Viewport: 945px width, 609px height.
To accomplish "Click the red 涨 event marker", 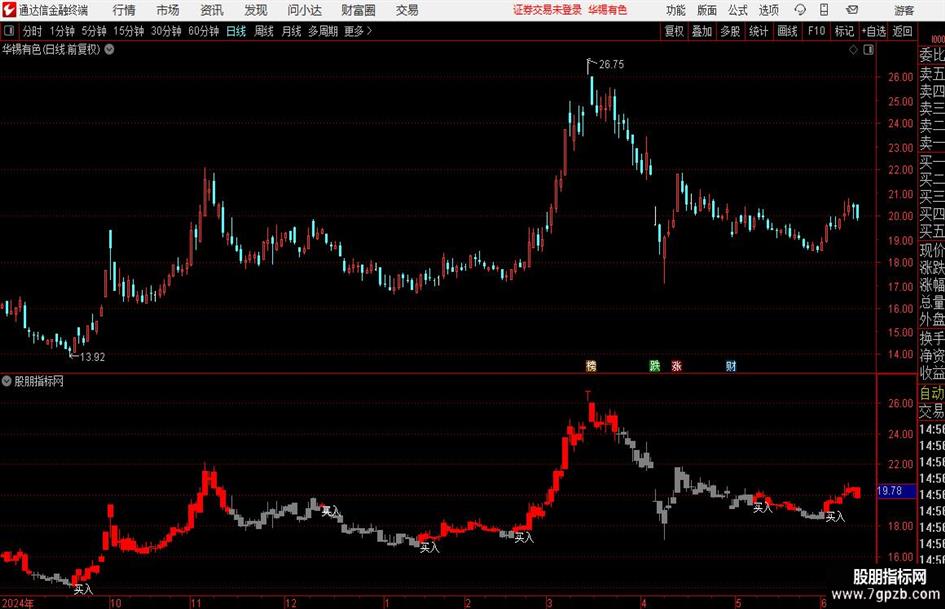I will (676, 365).
